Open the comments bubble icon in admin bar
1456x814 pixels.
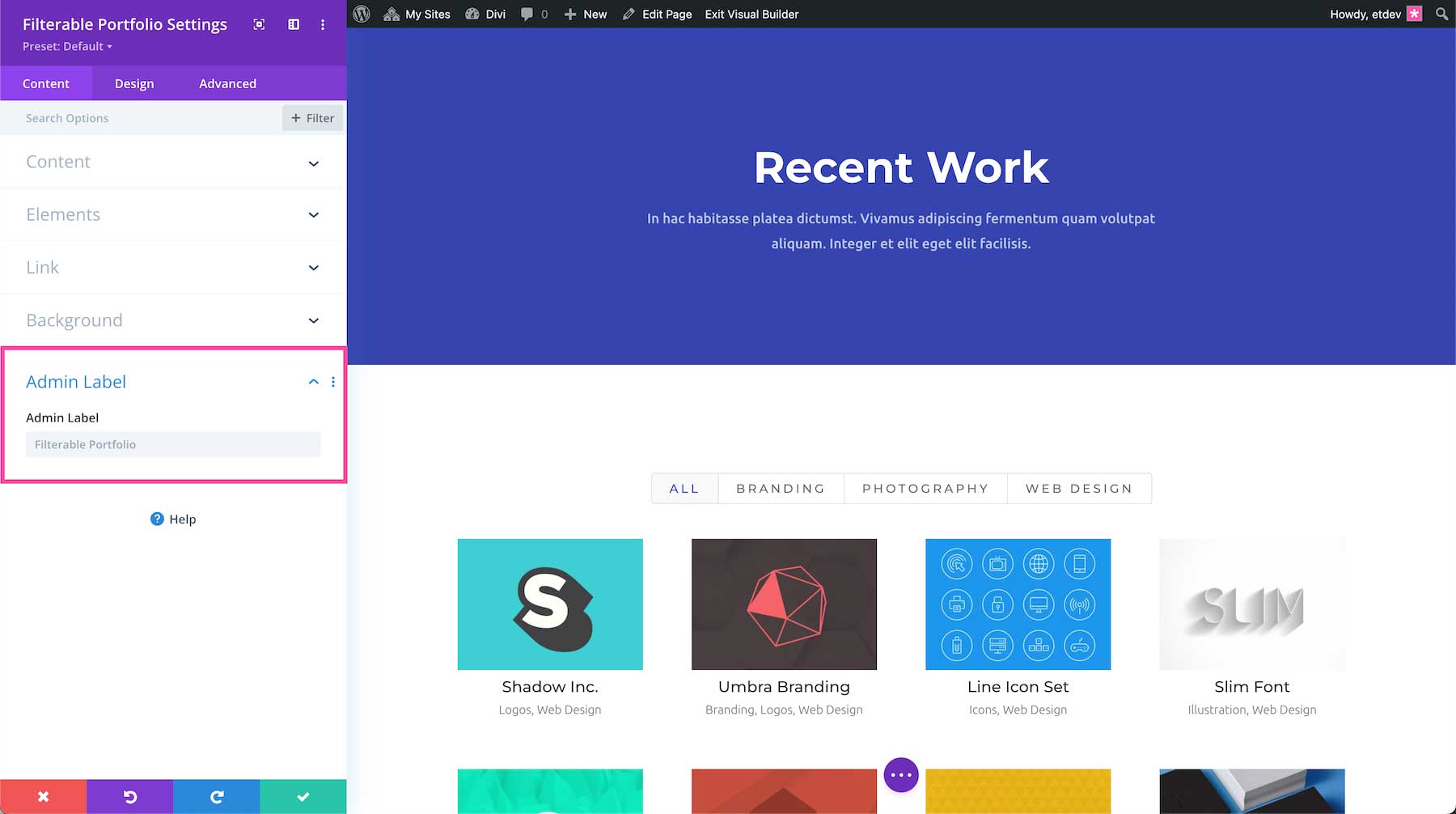[x=528, y=14]
